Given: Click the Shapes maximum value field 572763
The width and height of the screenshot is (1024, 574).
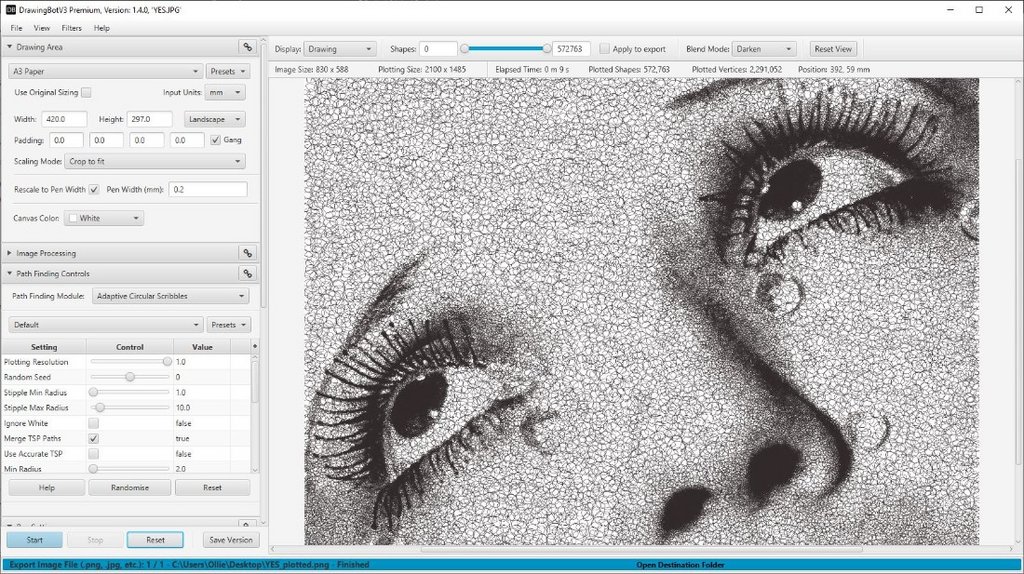Looking at the screenshot, I should tap(571, 49).
